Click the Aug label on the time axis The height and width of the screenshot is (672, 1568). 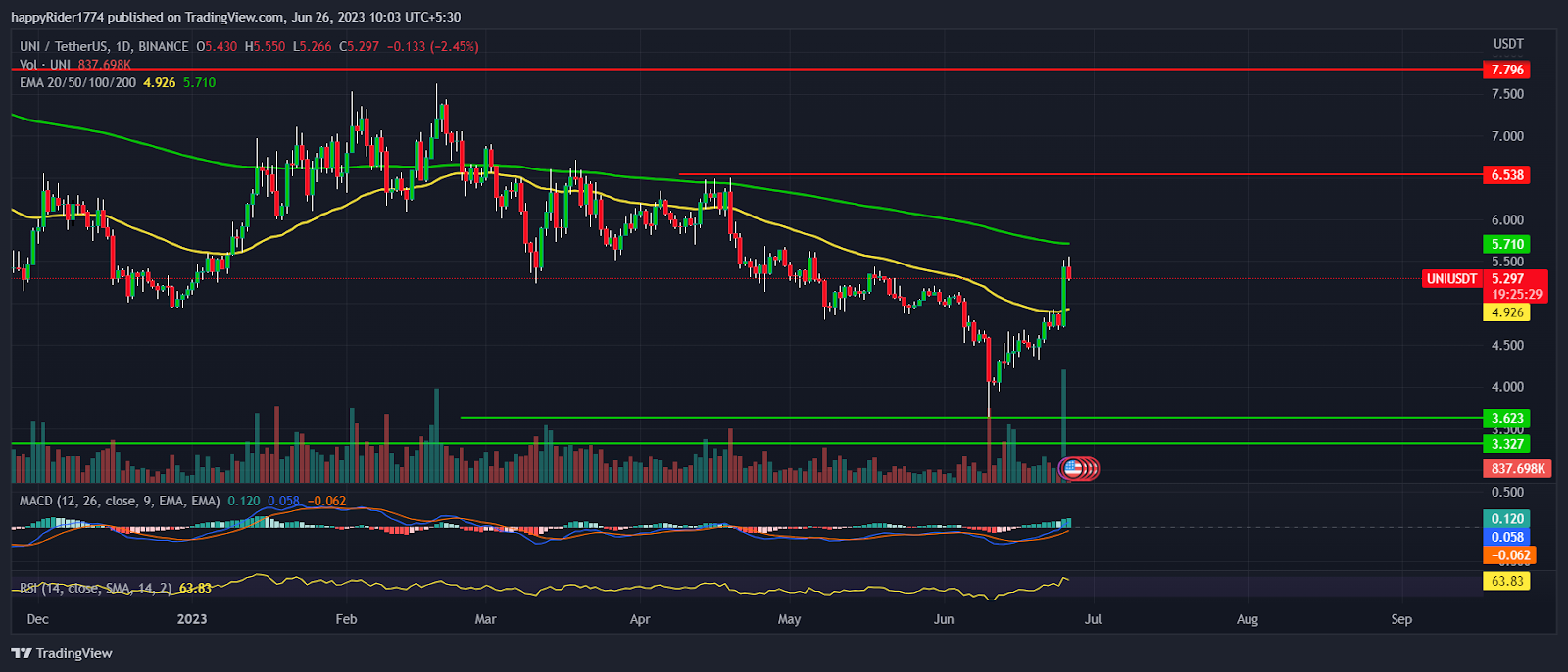click(x=1248, y=619)
